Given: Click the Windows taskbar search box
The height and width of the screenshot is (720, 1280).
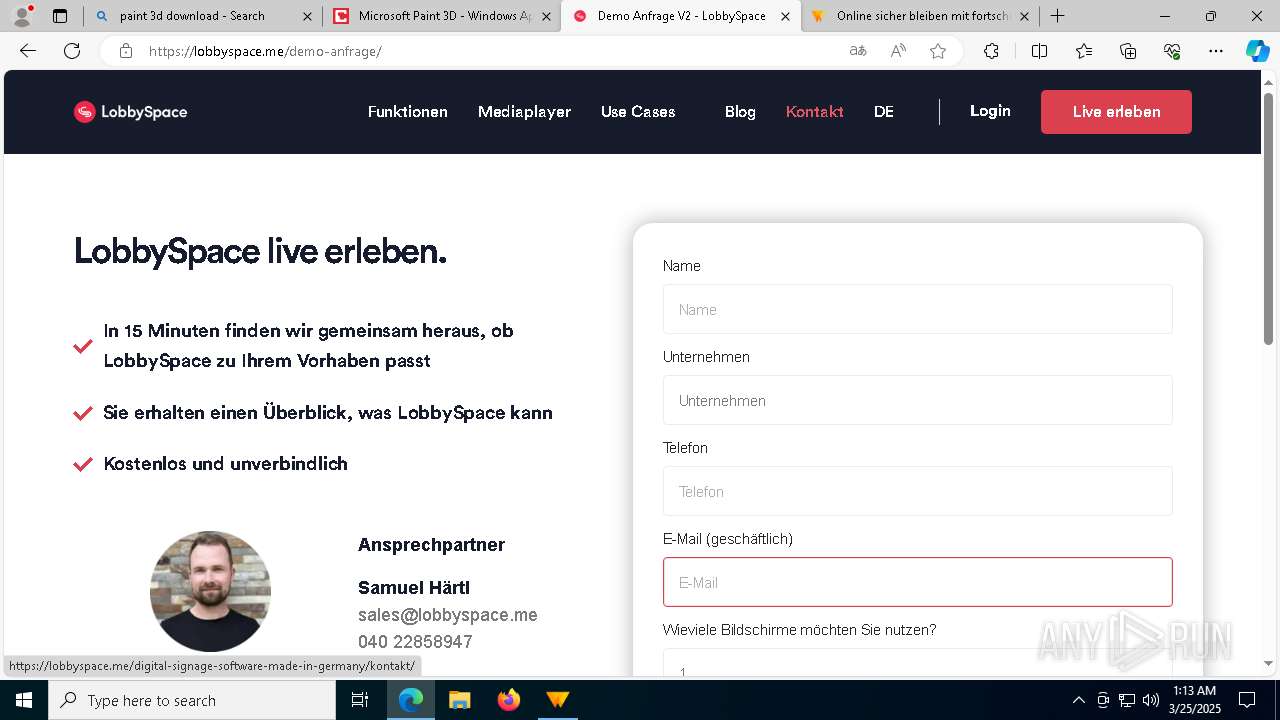Looking at the screenshot, I should click(192, 700).
